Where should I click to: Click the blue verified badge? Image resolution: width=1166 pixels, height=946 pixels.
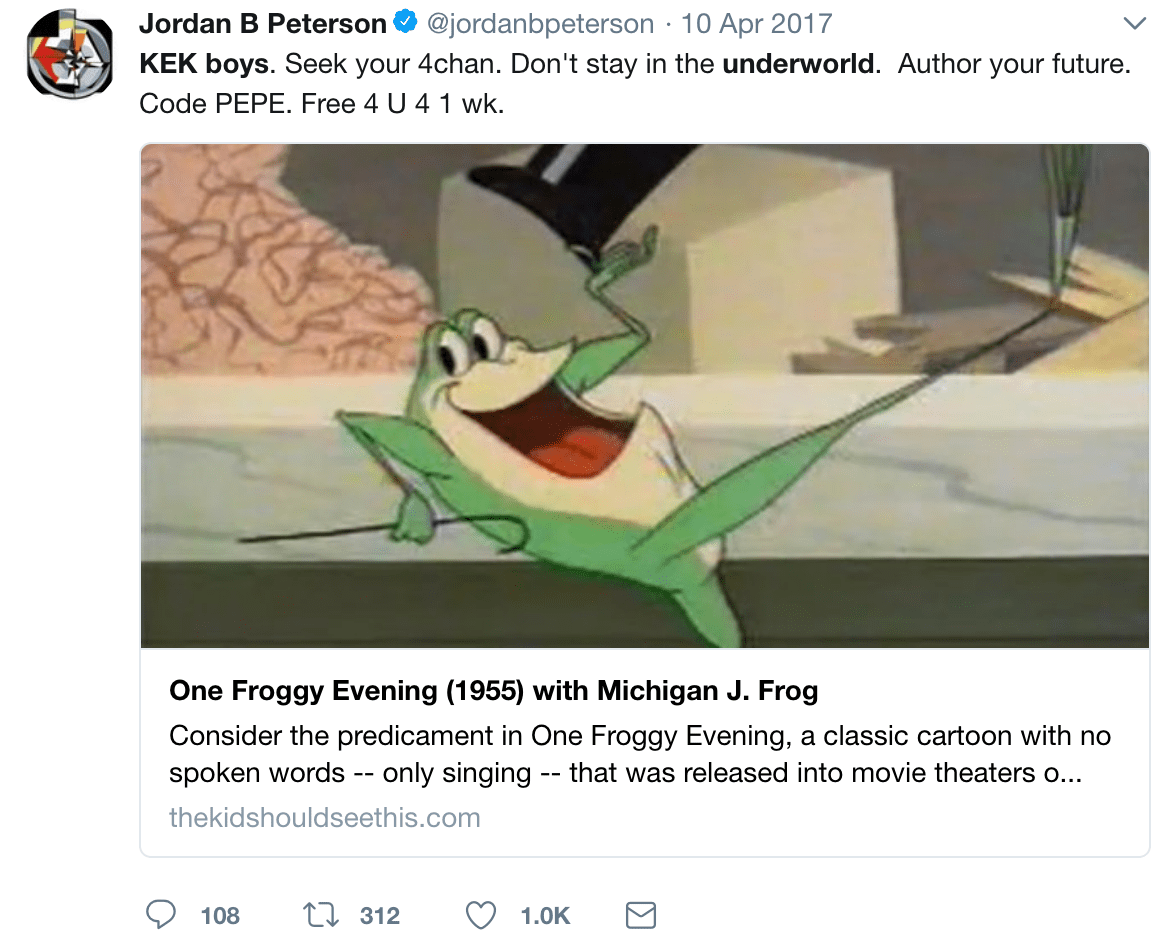click(x=406, y=23)
